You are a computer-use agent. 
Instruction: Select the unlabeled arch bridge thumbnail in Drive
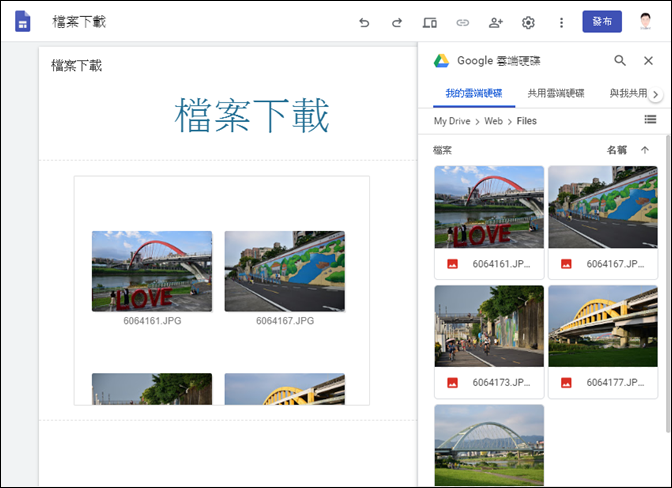[489, 445]
